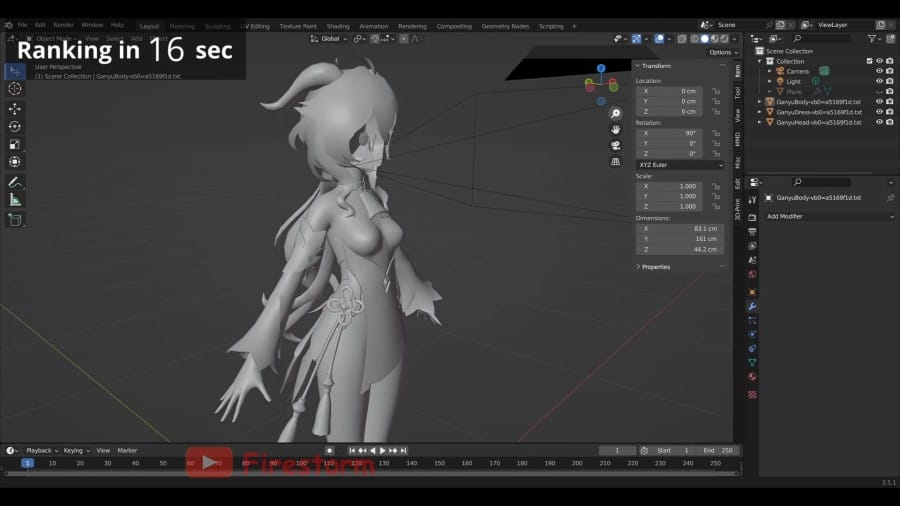The height and width of the screenshot is (506, 900).
Task: Hide Light in viewport via eye icon
Action: (x=879, y=81)
